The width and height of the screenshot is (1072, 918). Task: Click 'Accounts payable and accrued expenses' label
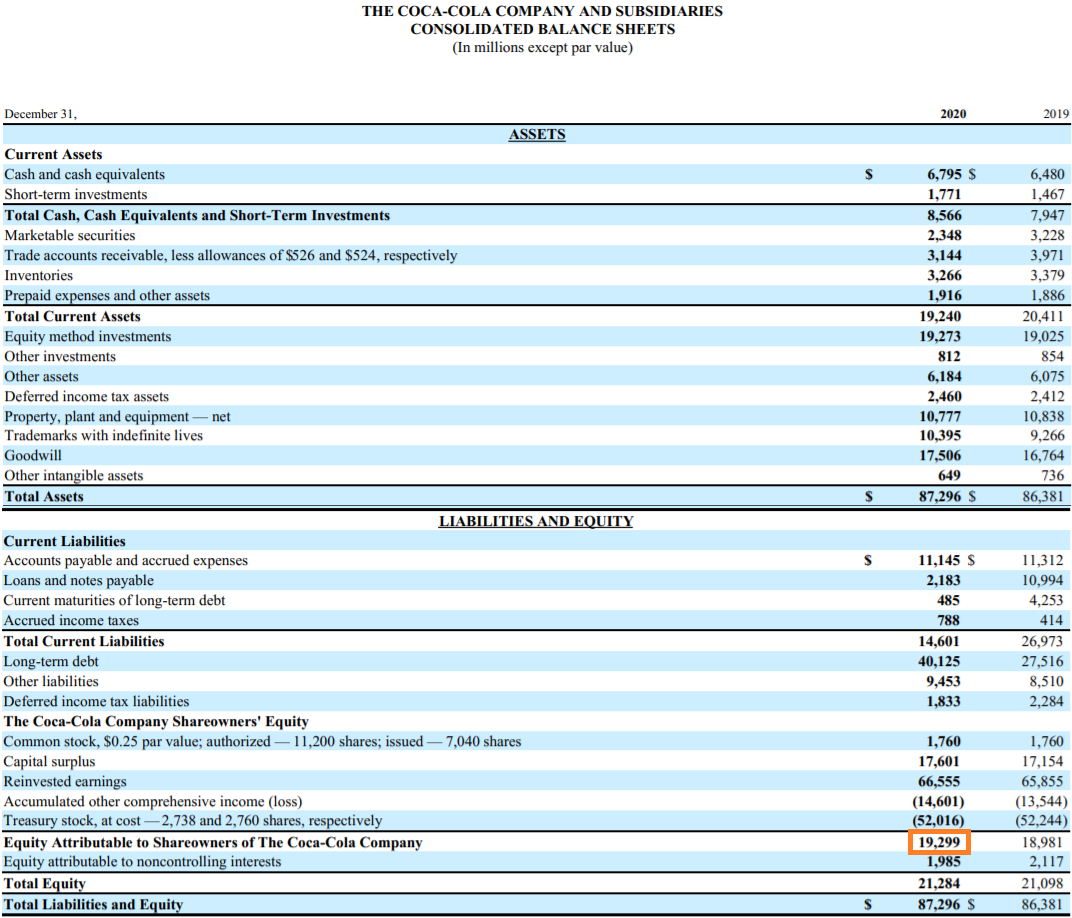pos(126,561)
